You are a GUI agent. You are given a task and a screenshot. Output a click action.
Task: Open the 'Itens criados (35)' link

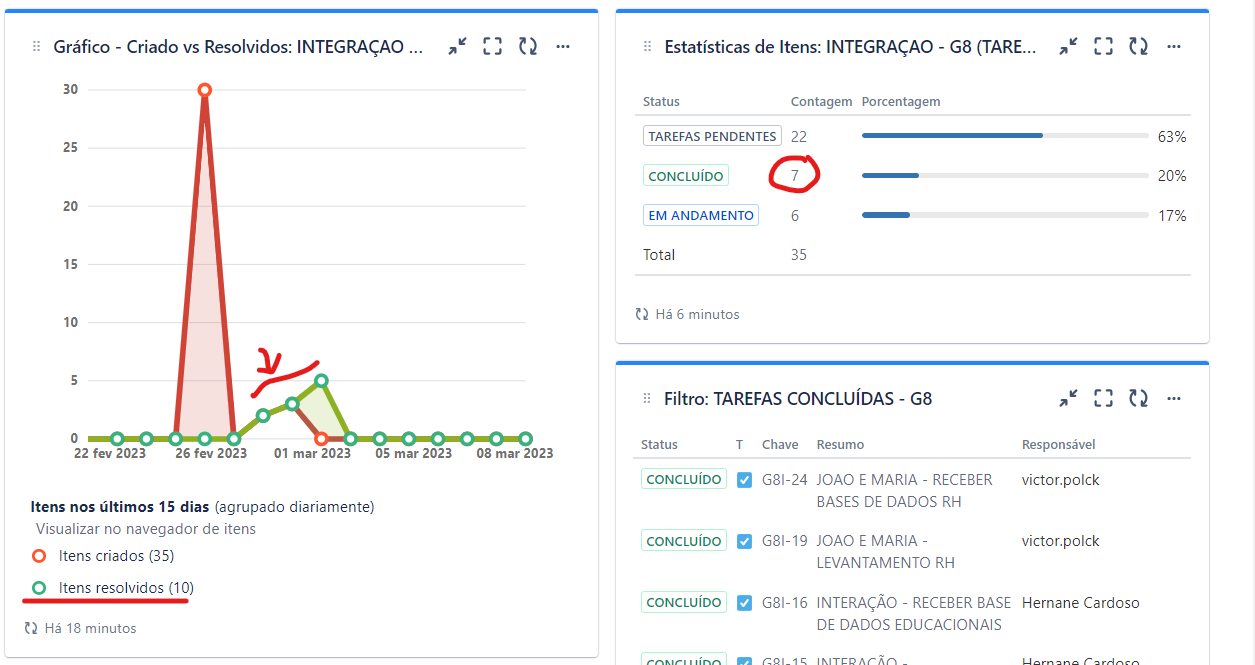pyautogui.click(x=117, y=556)
